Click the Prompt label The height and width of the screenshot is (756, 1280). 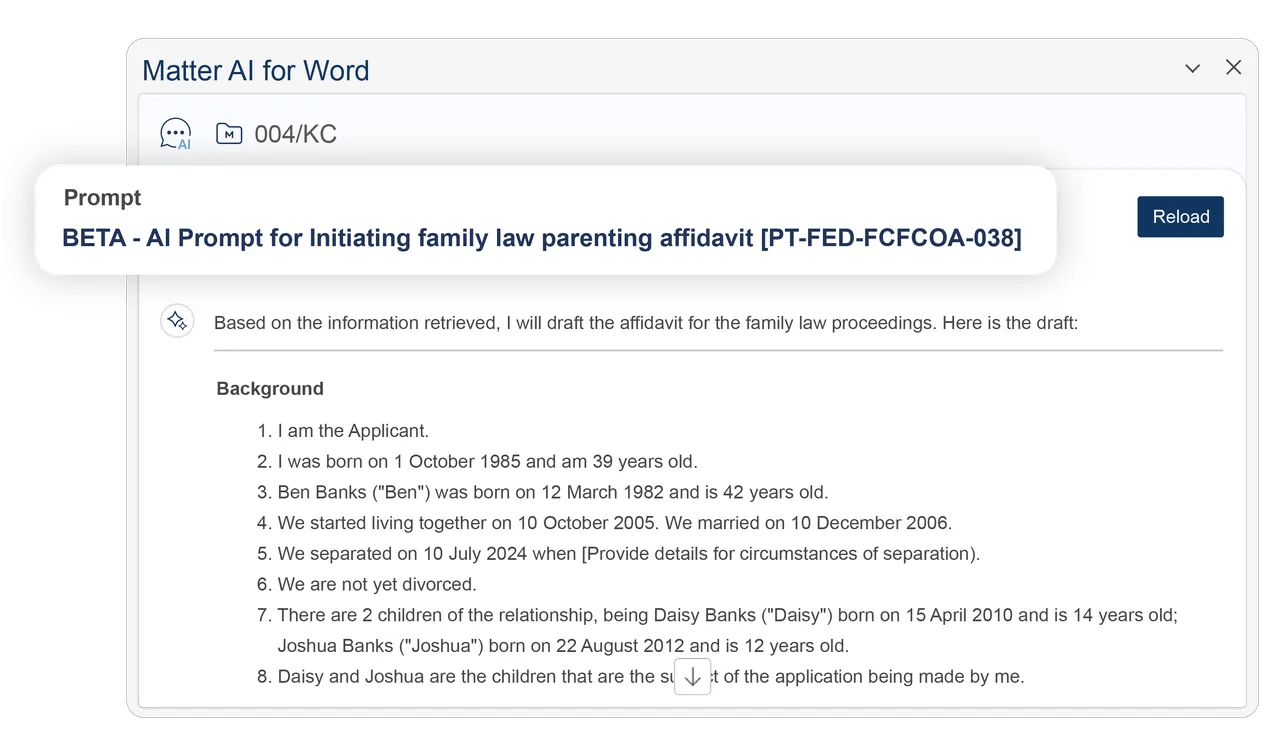pos(102,198)
